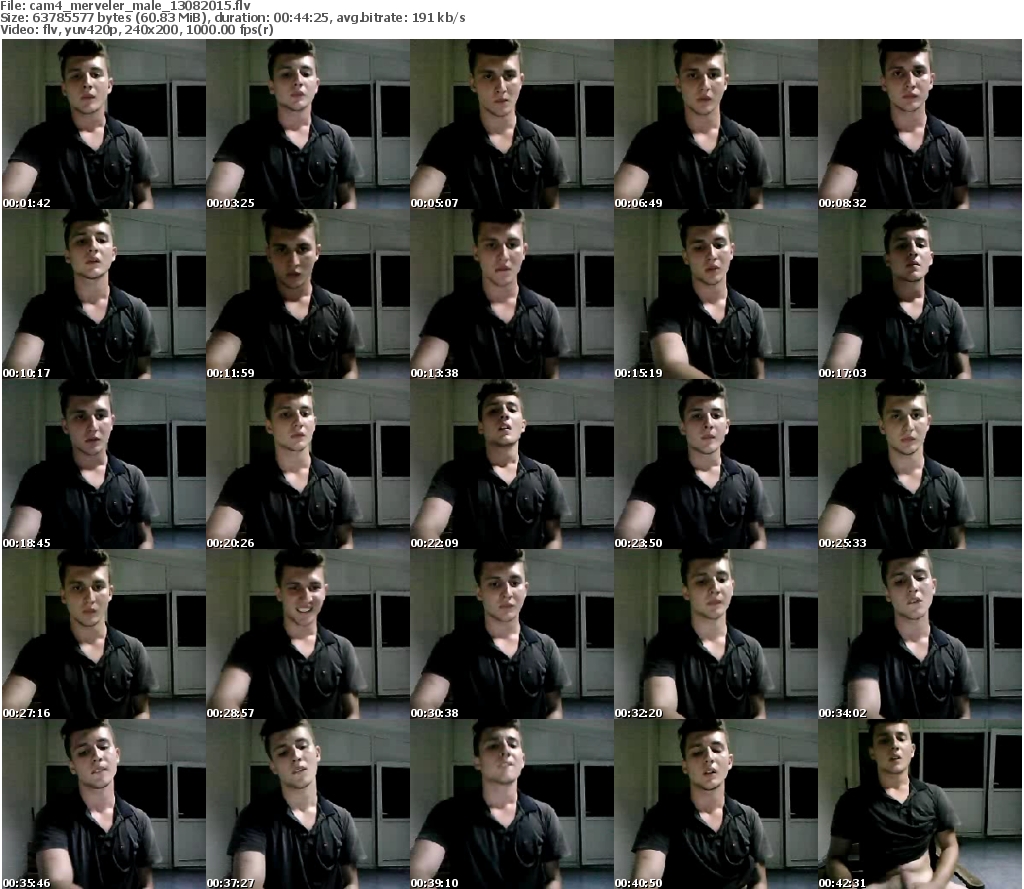Pick the frame at 00:40:50
This screenshot has width=1024, height=889.
(x=716, y=803)
